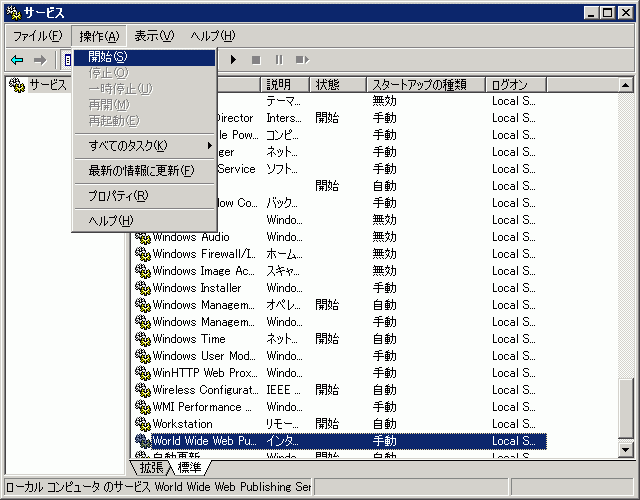640x500 pixels.
Task: Select Windows Image Ac... service name
Action: 203,271
